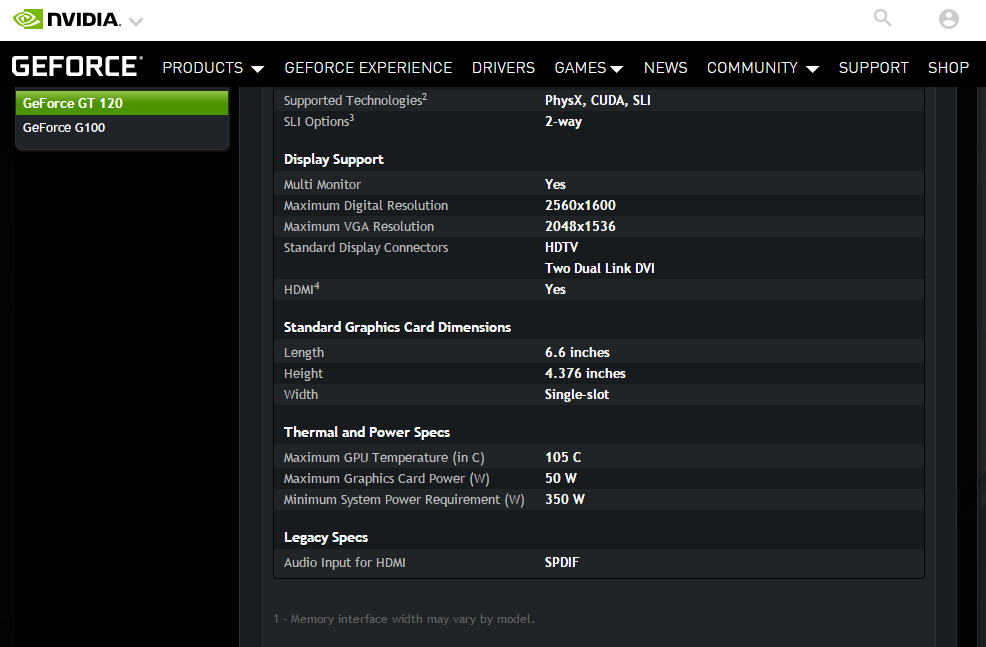Click the Audio Input for HDMI label
This screenshot has width=986, height=647.
click(x=345, y=563)
